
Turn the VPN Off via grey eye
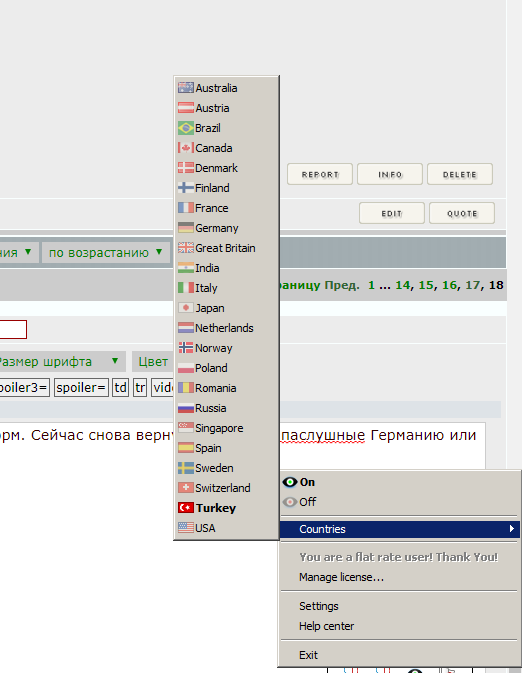(x=290, y=502)
